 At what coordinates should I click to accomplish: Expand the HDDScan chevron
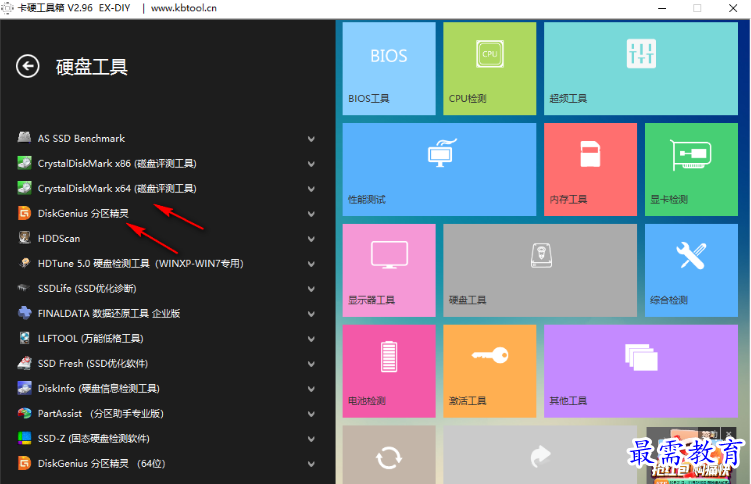(x=311, y=239)
